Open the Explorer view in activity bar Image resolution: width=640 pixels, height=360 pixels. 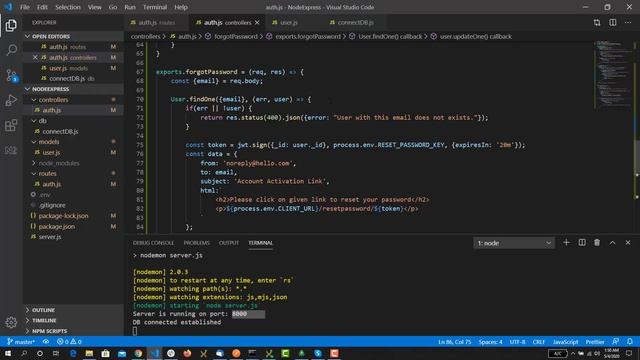point(11,25)
